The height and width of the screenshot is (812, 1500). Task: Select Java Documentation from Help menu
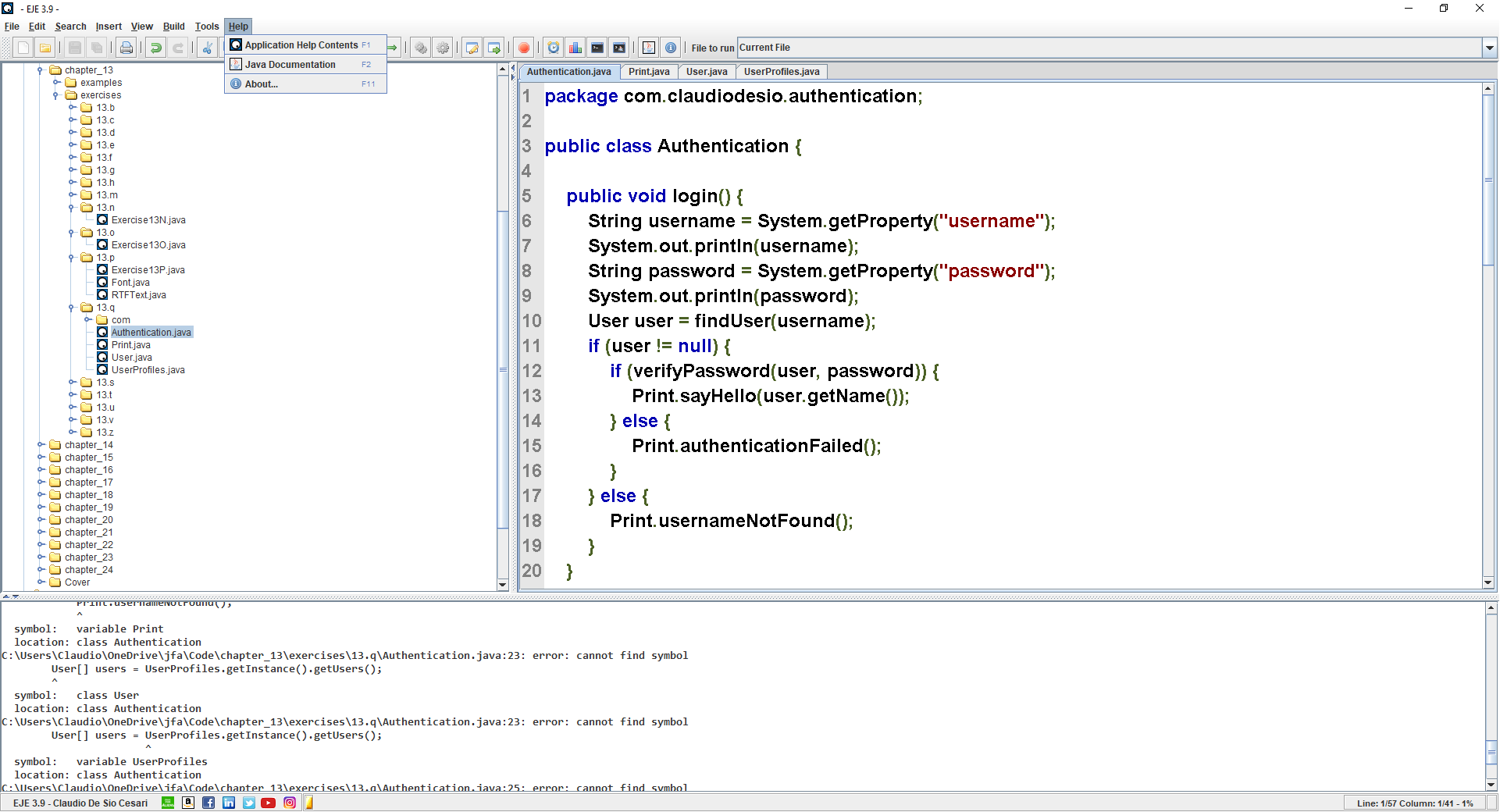point(290,65)
